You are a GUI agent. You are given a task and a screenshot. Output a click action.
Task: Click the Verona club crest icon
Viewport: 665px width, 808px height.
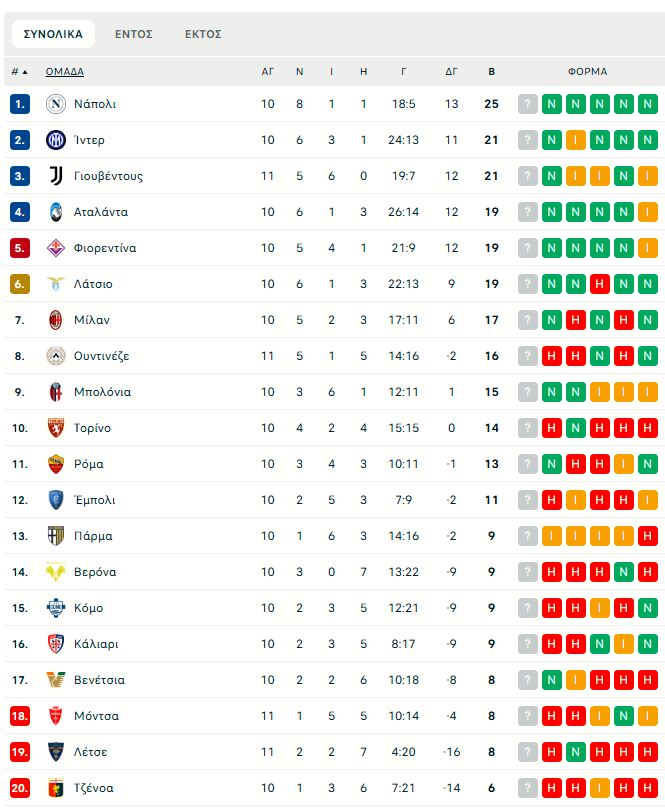click(x=56, y=572)
